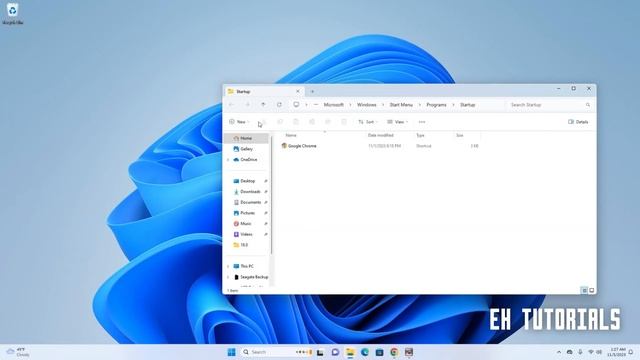This screenshot has width=640, height=360.
Task: Open Task View from taskbar
Action: pos(320,352)
